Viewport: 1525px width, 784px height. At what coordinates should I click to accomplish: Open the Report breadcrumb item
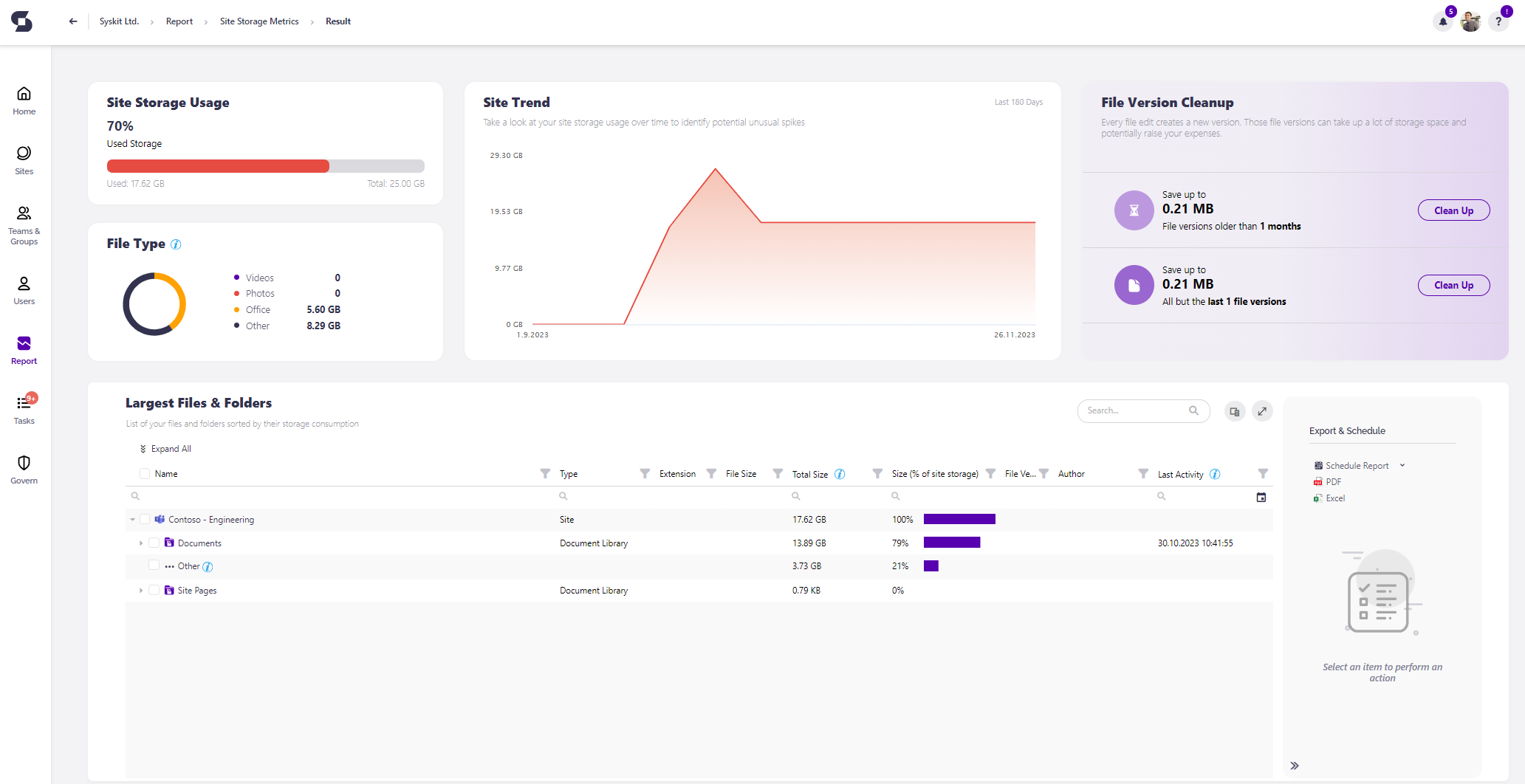(x=179, y=21)
